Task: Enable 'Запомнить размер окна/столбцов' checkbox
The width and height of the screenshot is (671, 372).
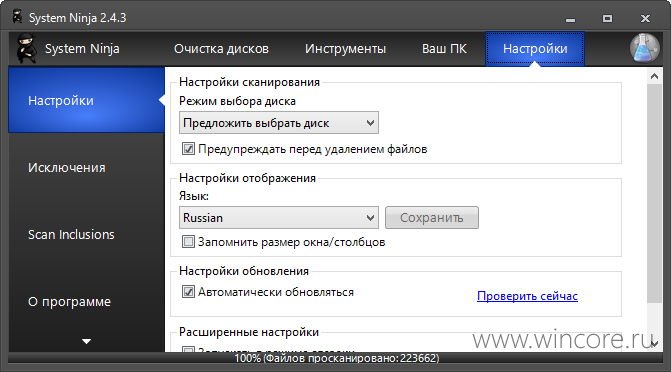Action: click(188, 242)
